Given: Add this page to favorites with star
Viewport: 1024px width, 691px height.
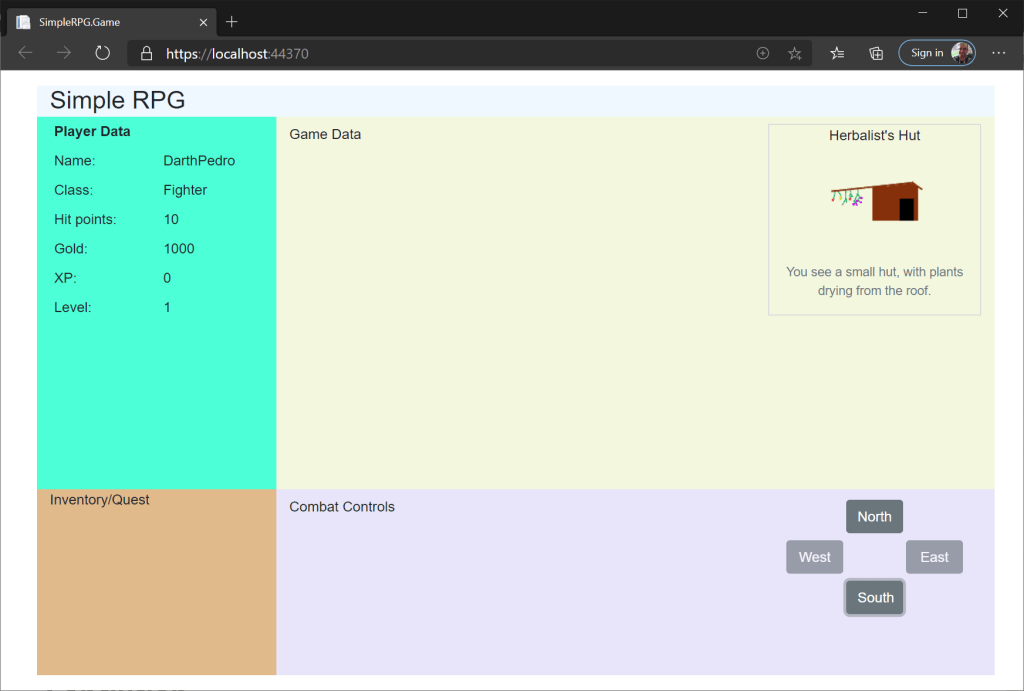Looking at the screenshot, I should pos(795,53).
